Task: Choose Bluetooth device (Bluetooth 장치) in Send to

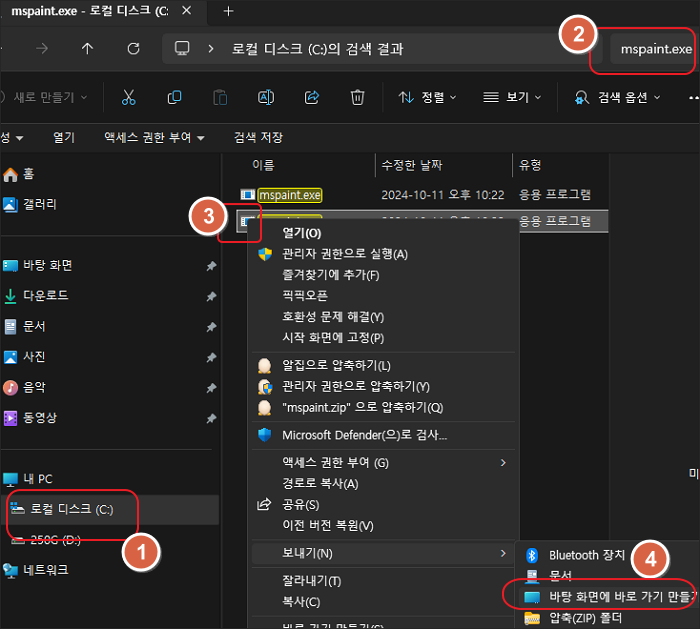Action: point(587,555)
